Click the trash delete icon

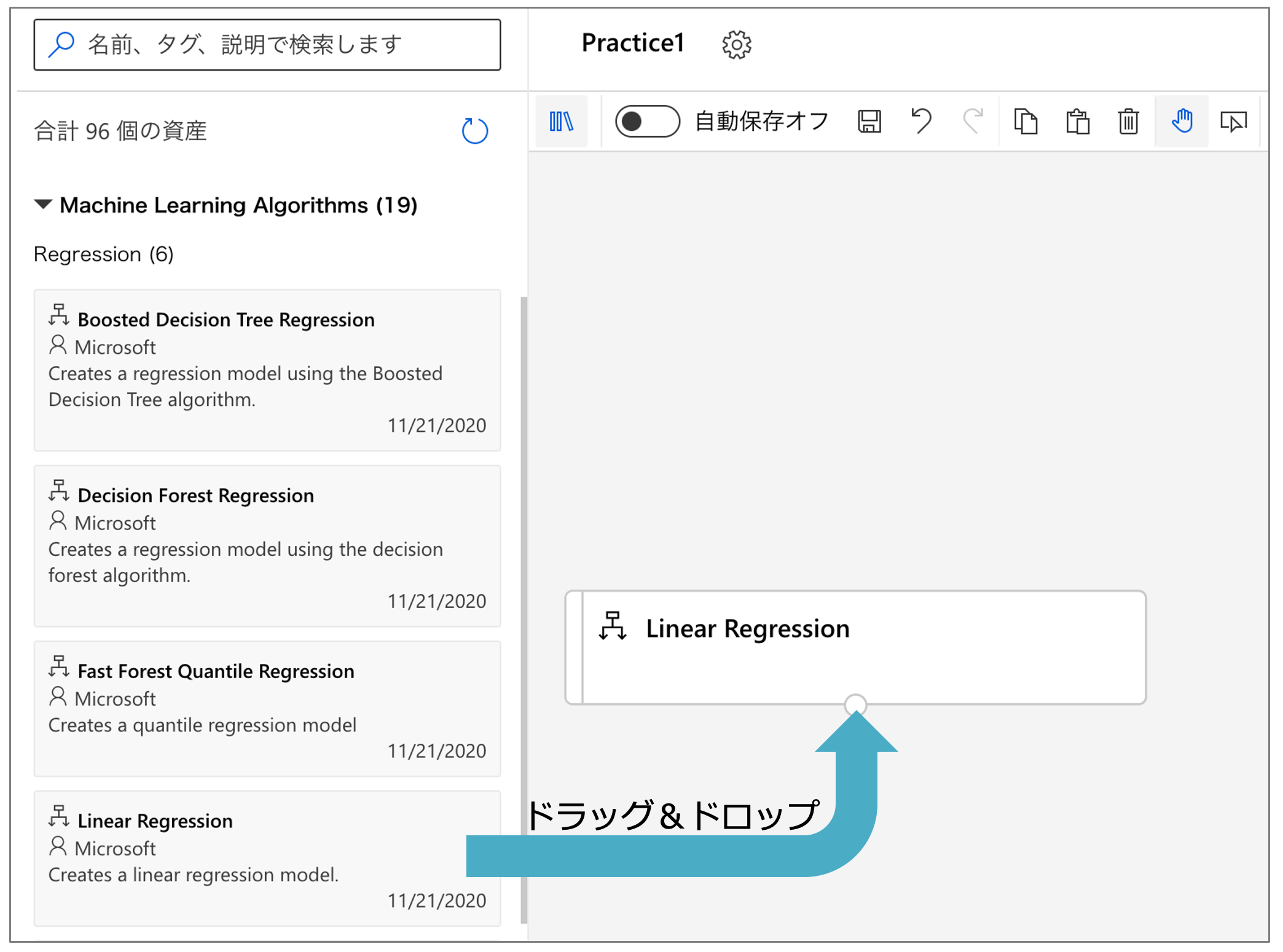[1128, 121]
